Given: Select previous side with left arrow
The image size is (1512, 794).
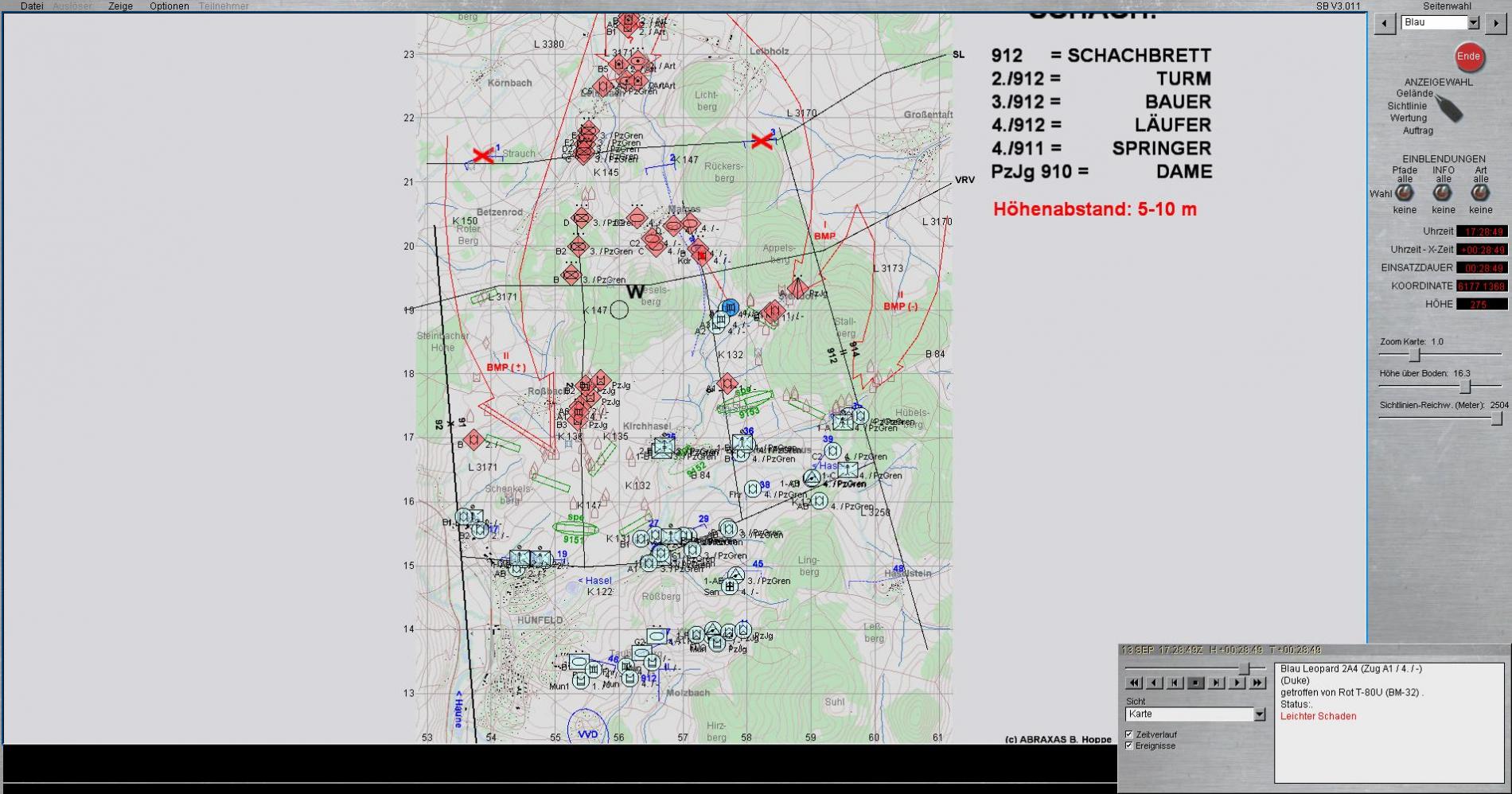Looking at the screenshot, I should coord(1385,23).
